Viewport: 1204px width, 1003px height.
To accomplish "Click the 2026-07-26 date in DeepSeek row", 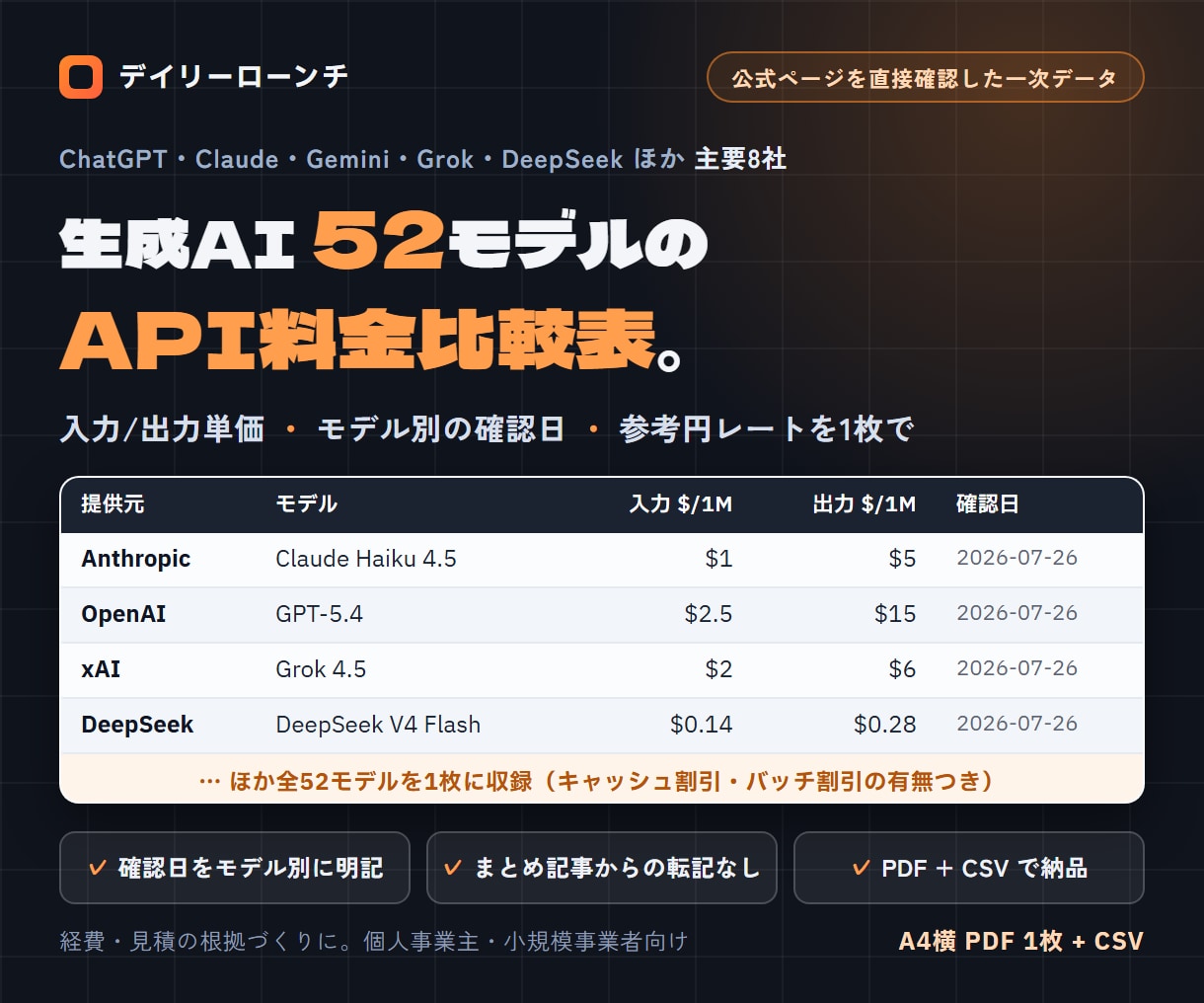I will 1017,724.
